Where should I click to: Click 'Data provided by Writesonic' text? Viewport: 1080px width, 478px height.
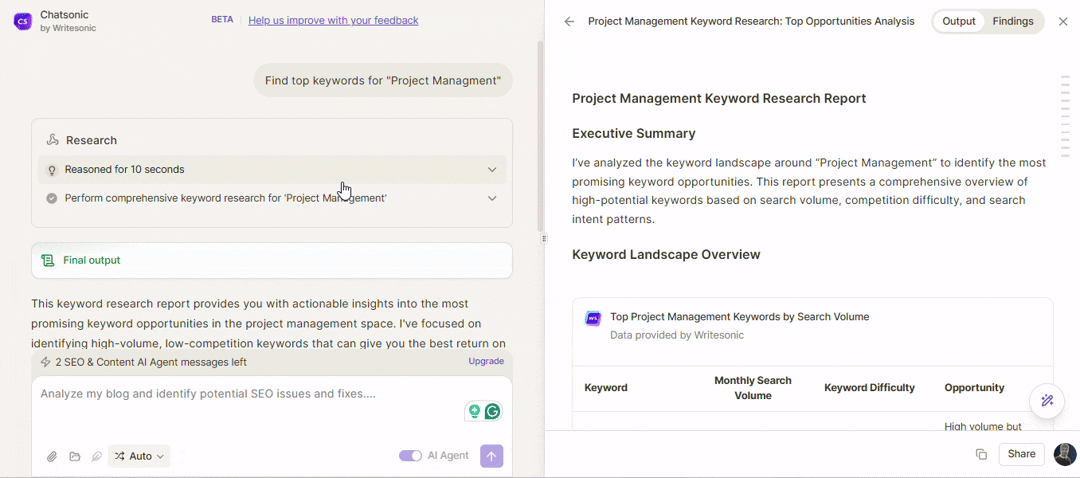tap(676, 335)
